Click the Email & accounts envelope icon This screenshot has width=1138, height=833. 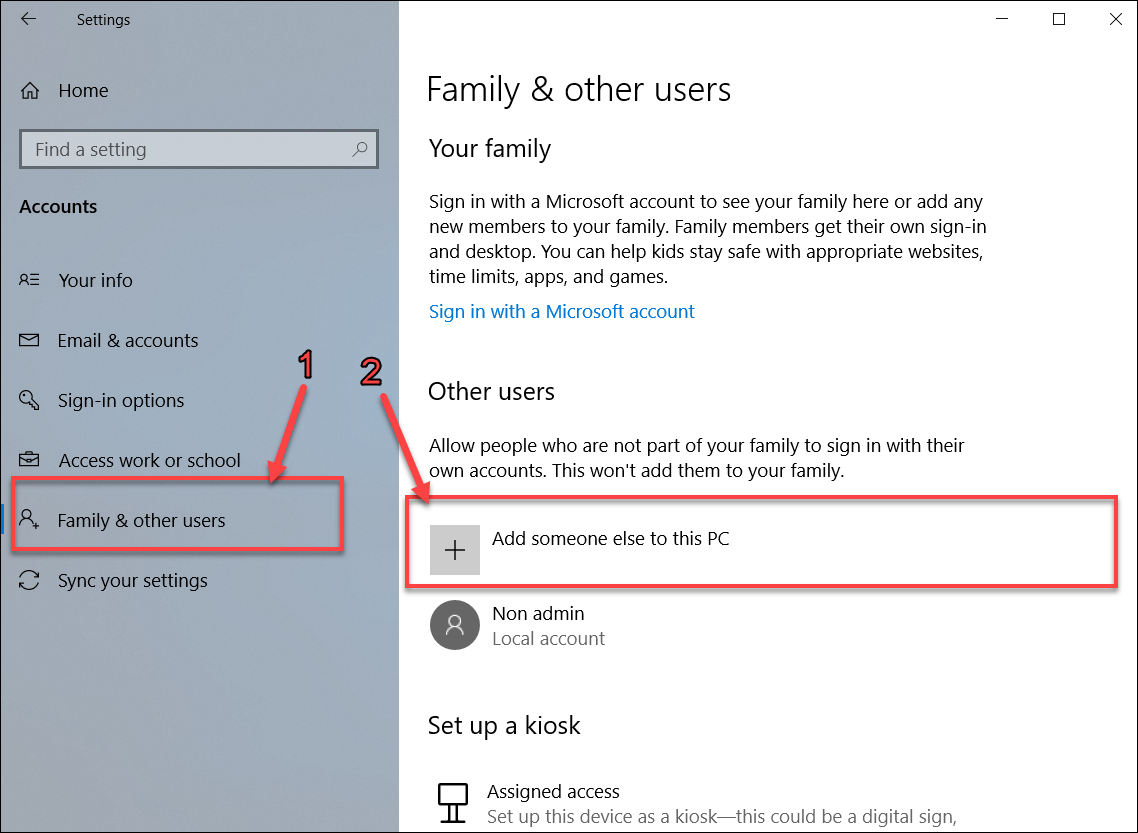pos(30,340)
